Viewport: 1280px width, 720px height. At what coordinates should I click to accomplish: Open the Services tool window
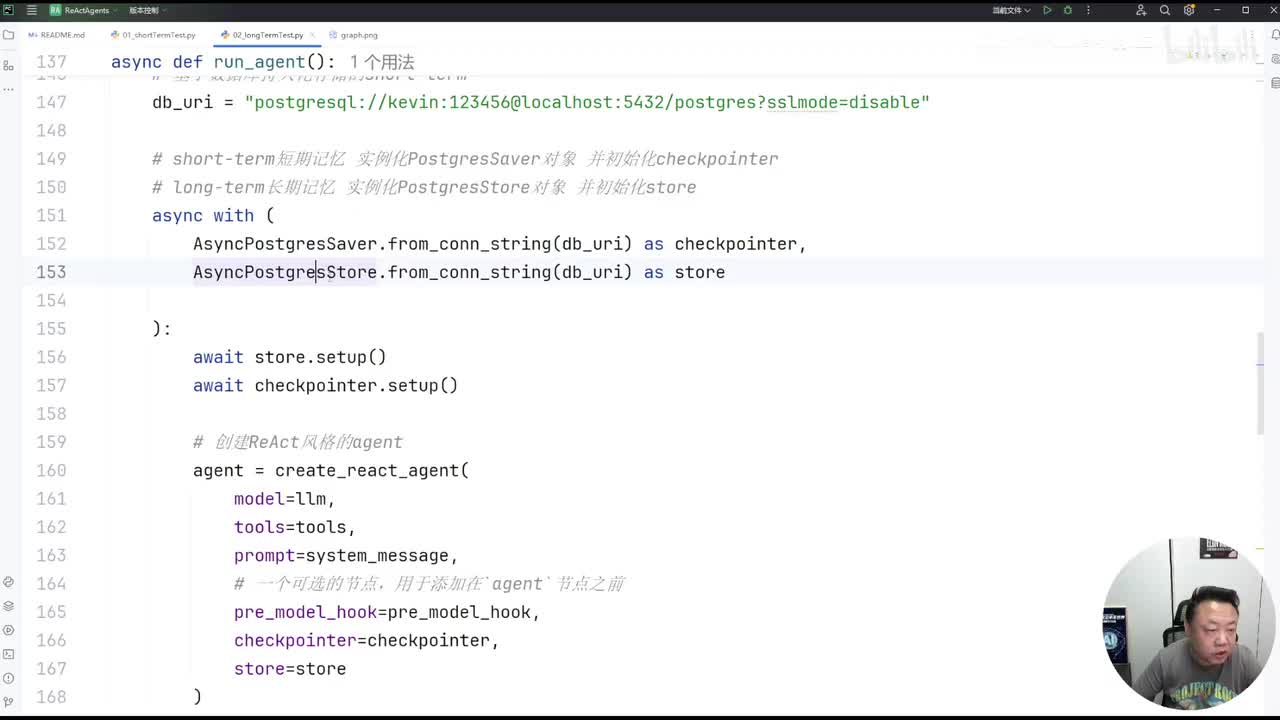(8, 630)
